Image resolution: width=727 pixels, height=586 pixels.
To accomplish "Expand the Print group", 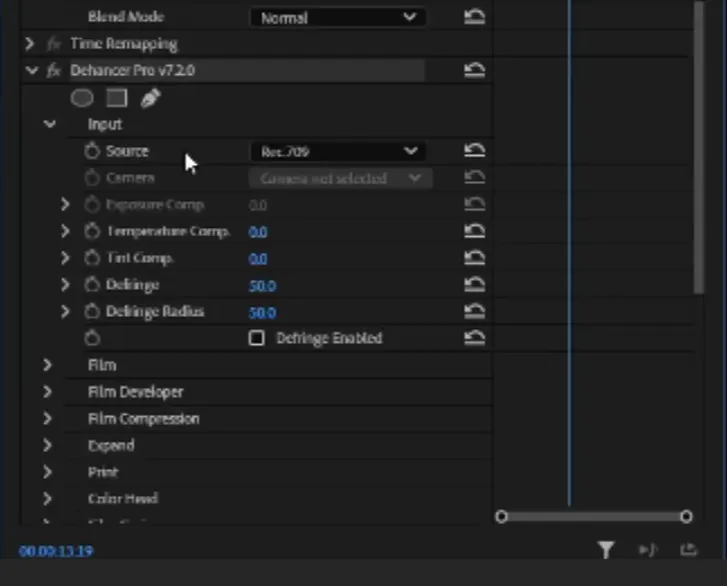I will coord(47,472).
